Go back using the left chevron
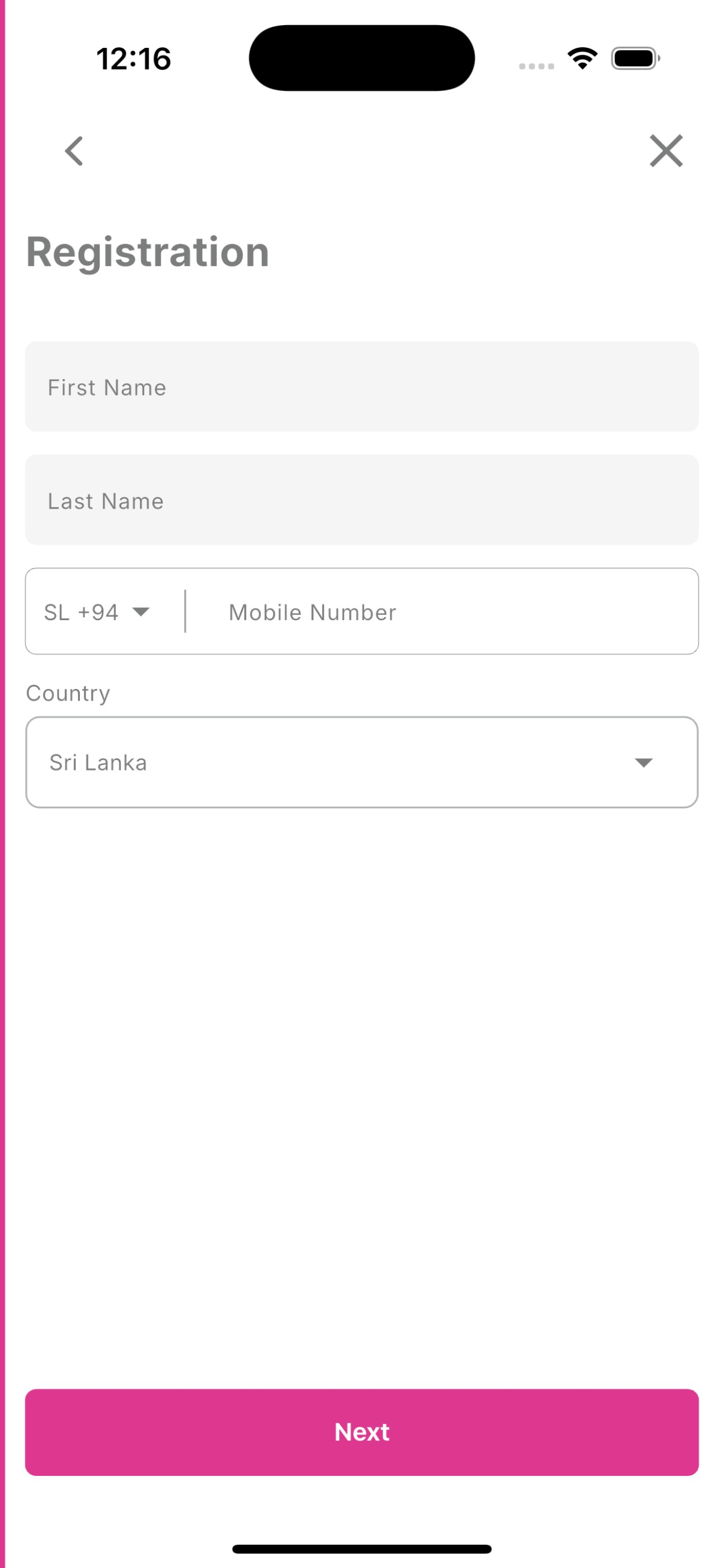 click(x=74, y=151)
